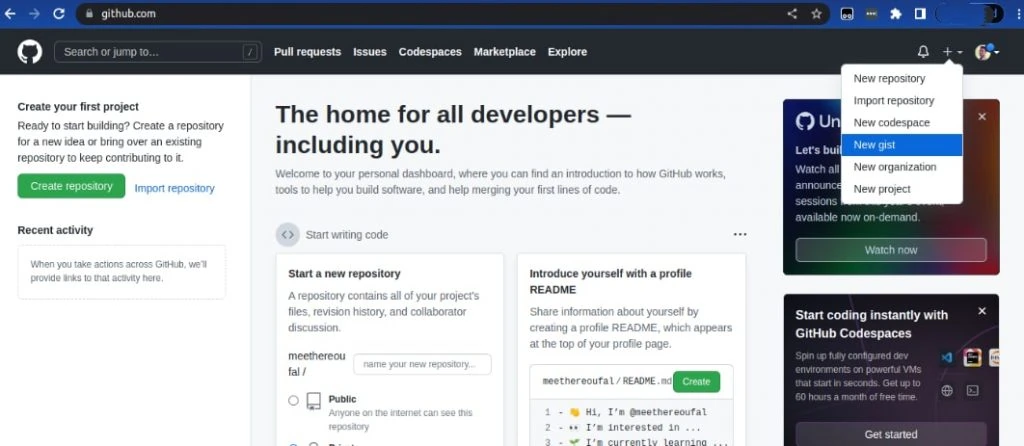
Task: Open the three-dot menu of Start writing code
Action: [739, 234]
